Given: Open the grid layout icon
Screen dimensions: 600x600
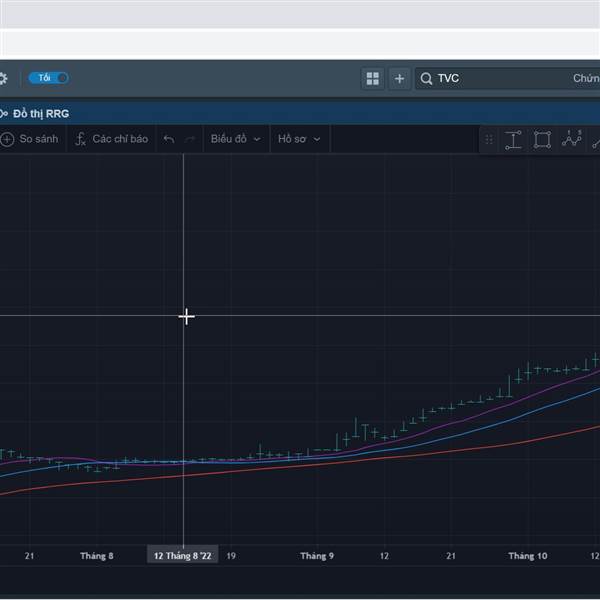Looking at the screenshot, I should tap(373, 78).
